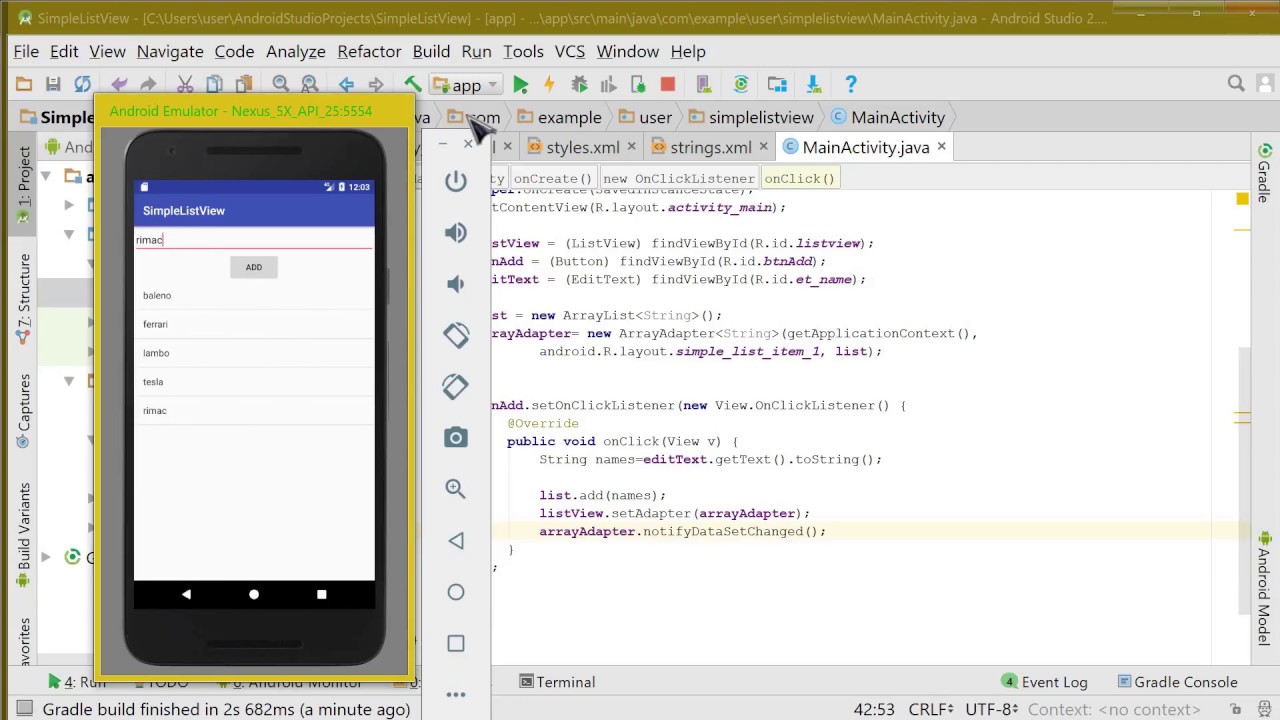This screenshot has height=720, width=1280.
Task: Navigate back with the blue left arrow
Action: tap(346, 85)
